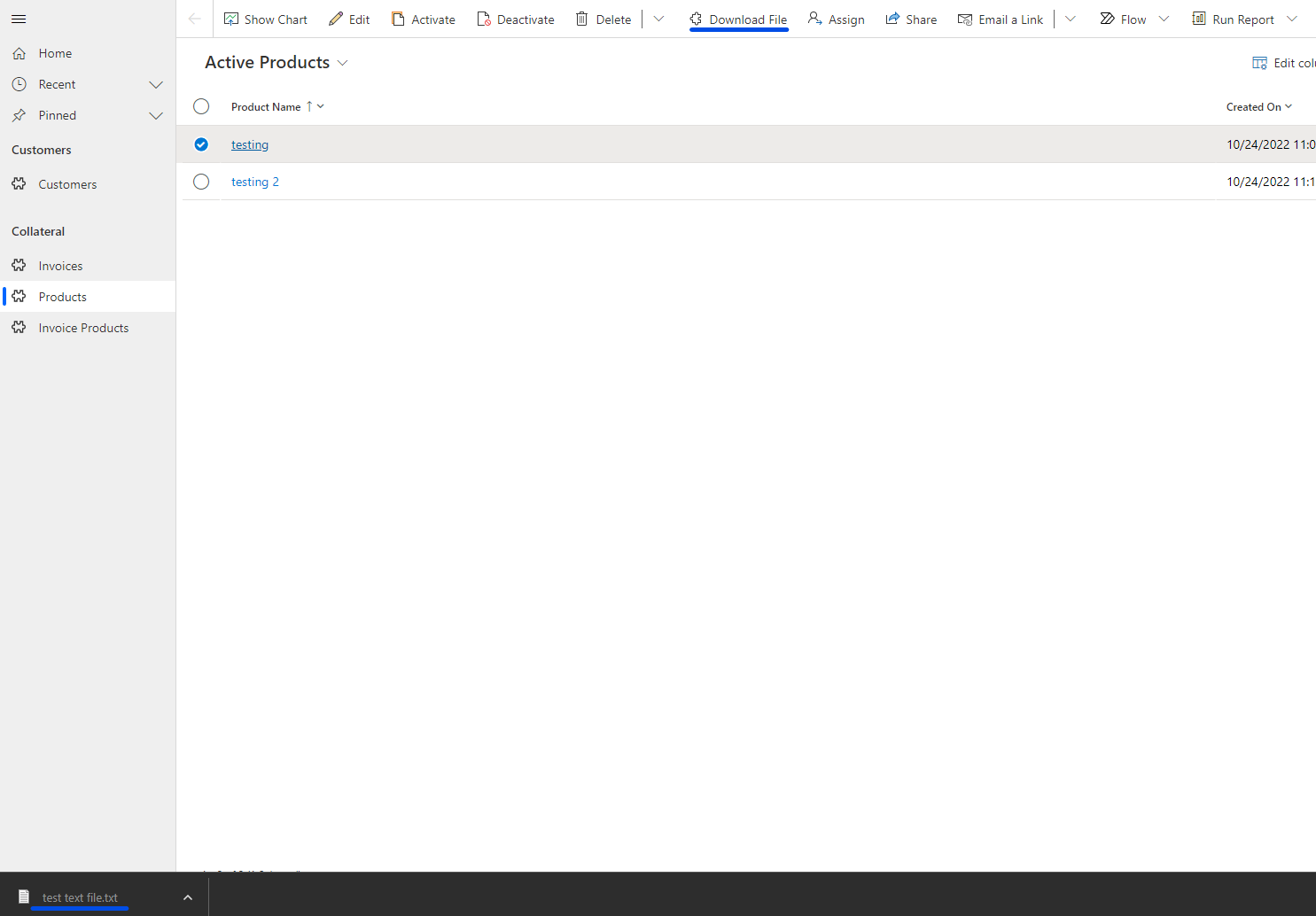The image size is (1316, 916).
Task: Activate the selected product
Action: coord(423,19)
